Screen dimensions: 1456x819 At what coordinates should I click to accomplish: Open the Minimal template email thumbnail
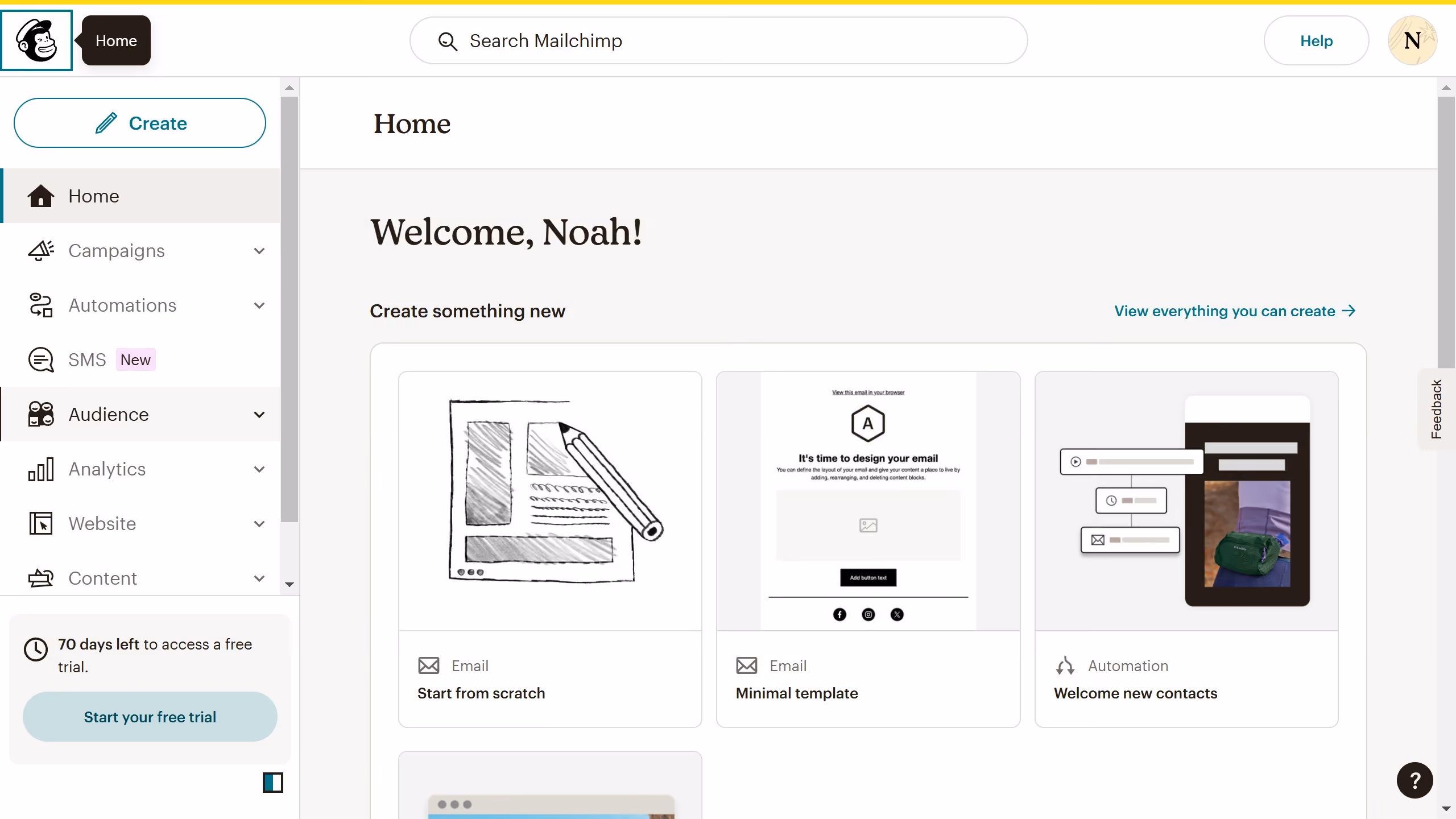868,501
